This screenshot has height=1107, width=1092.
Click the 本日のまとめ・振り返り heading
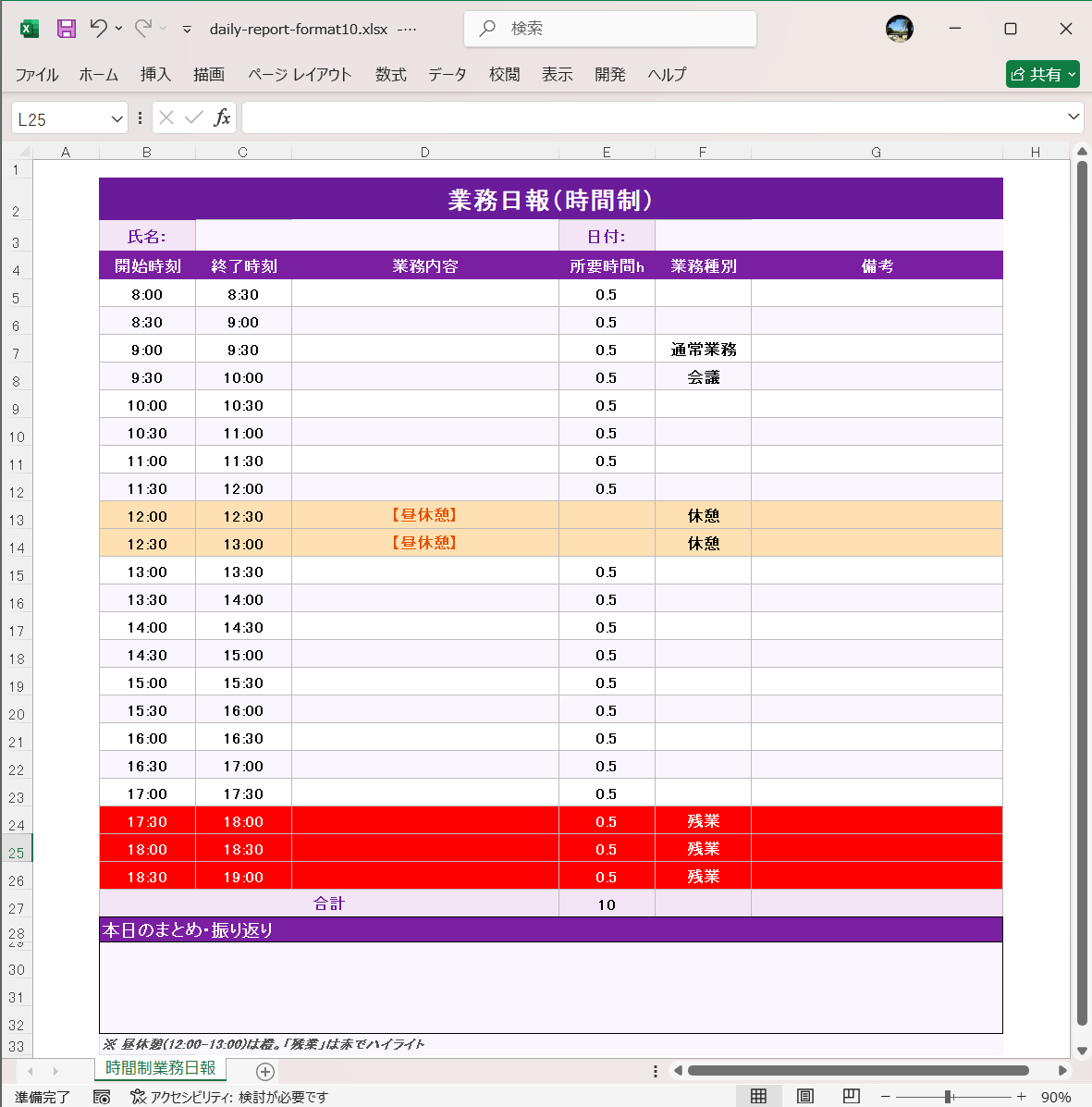550,929
